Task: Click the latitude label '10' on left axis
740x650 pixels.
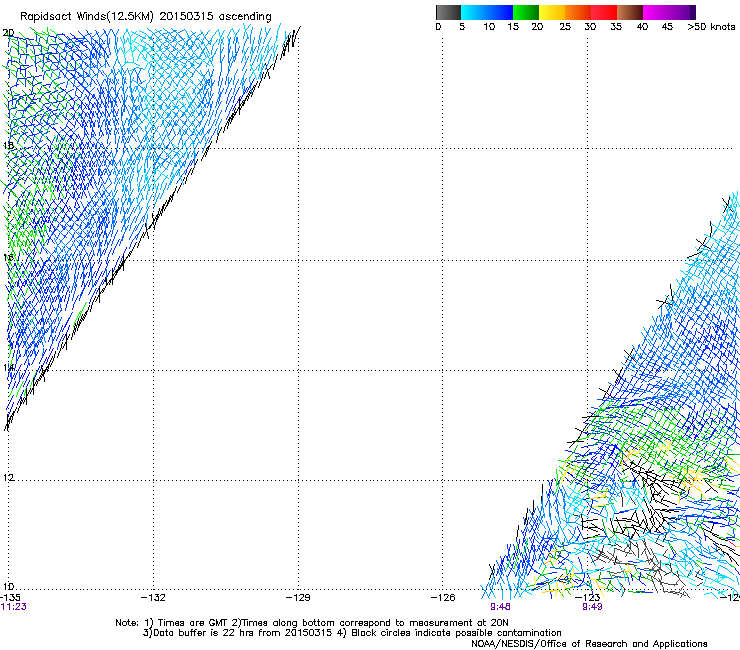Action: pos(8,586)
